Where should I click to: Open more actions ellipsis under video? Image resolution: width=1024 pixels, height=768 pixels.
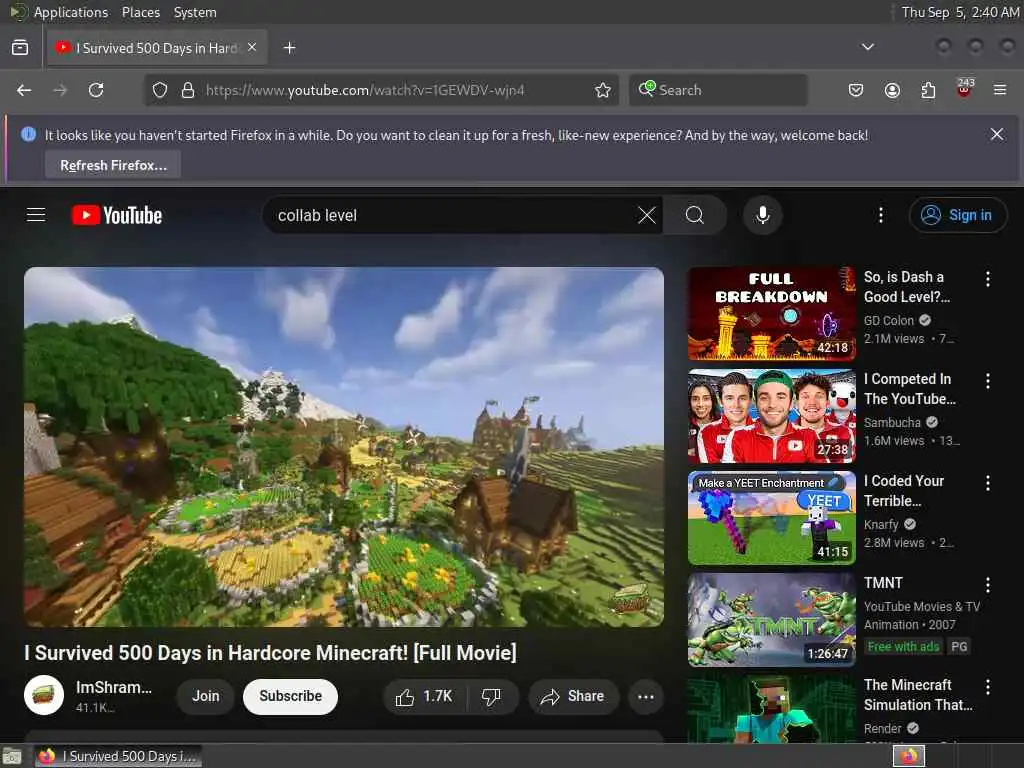pyautogui.click(x=646, y=697)
